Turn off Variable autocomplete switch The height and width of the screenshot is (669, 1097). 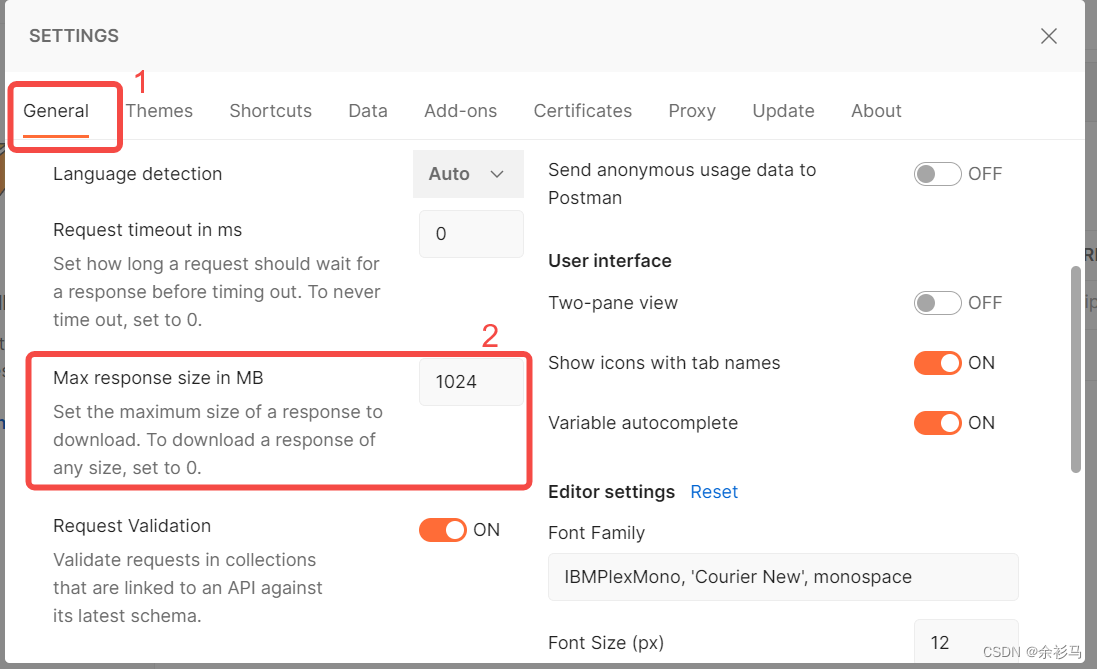(937, 423)
